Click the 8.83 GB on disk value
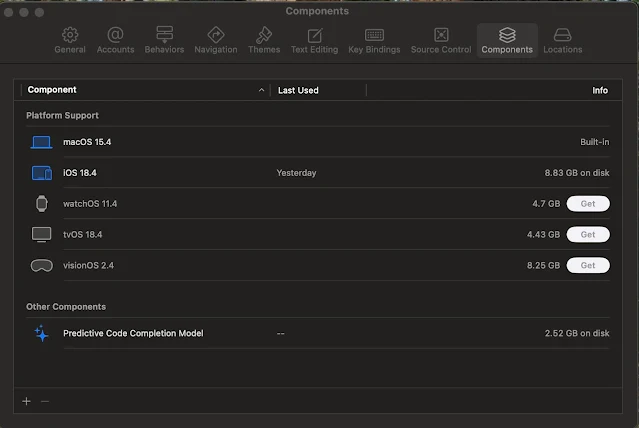Screen dimensions: 639x428 click(x=577, y=173)
